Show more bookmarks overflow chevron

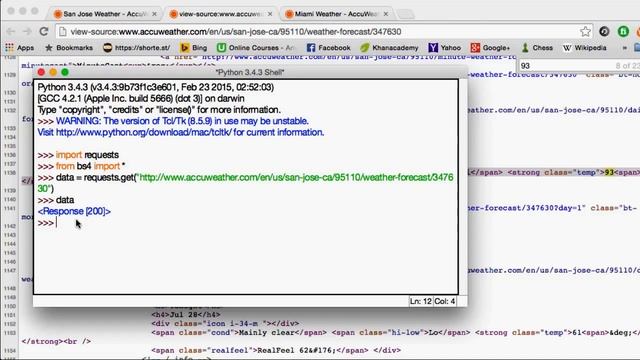[x=624, y=48]
